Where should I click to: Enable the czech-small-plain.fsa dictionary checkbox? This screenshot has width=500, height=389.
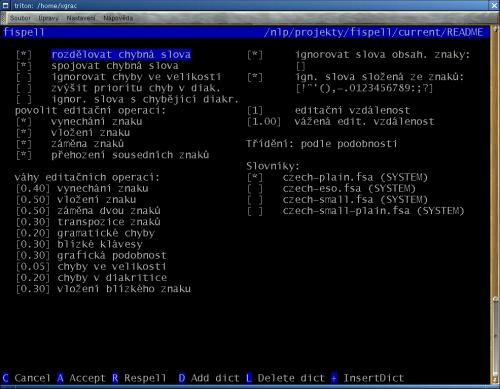(255, 211)
